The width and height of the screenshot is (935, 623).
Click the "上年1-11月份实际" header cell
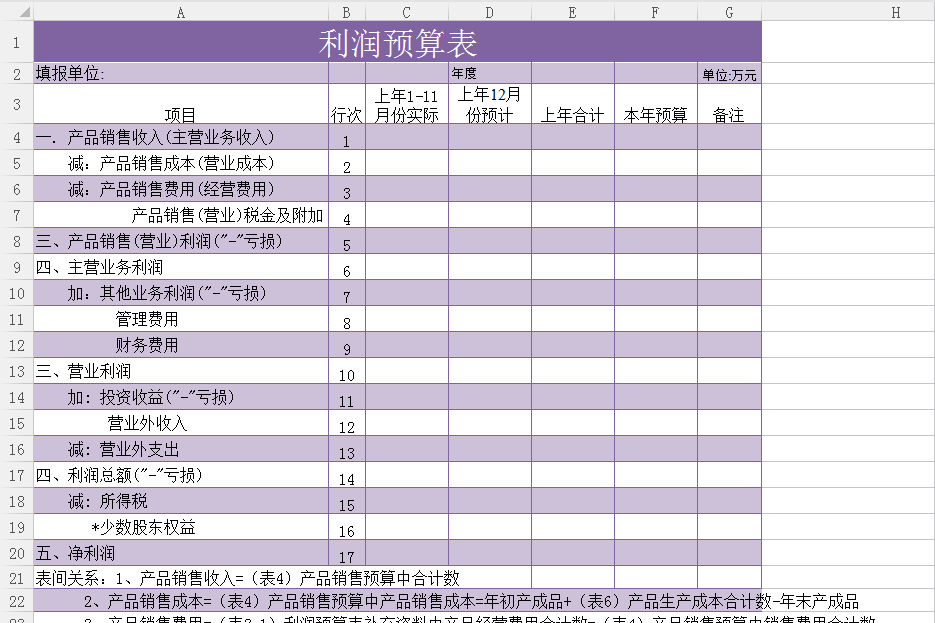[406, 104]
